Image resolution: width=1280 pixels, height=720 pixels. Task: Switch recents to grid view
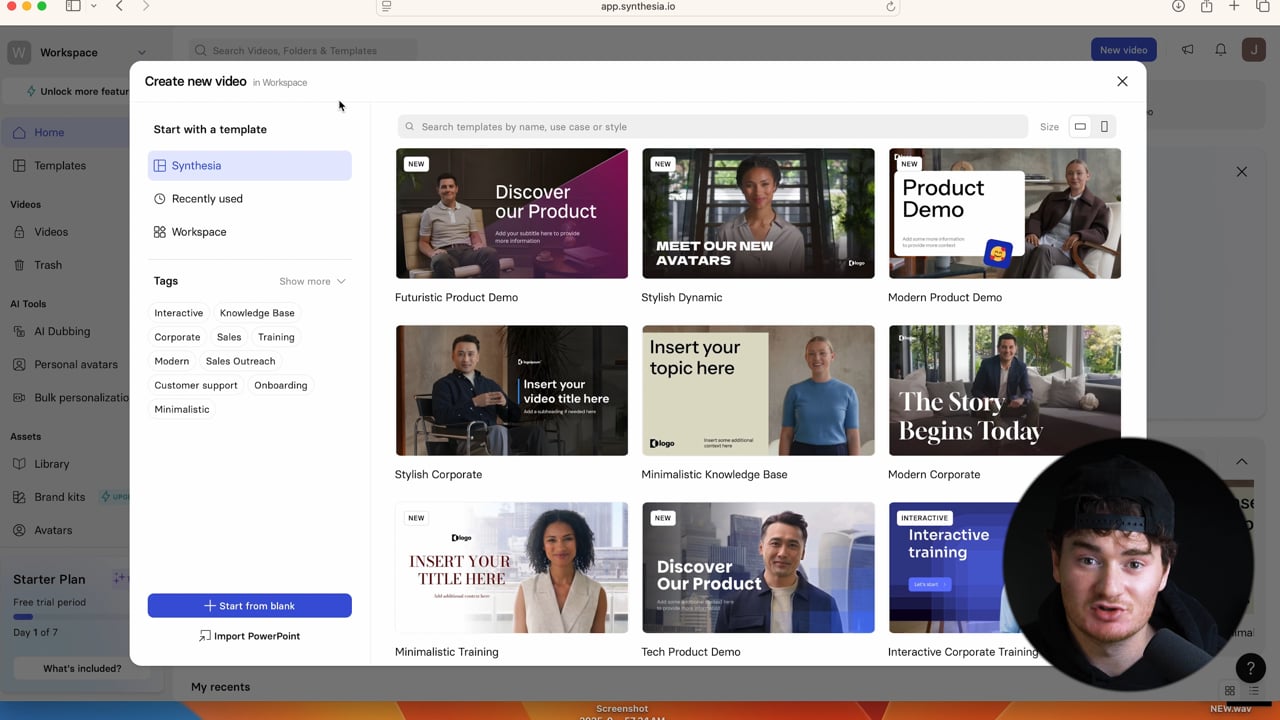coord(1230,690)
